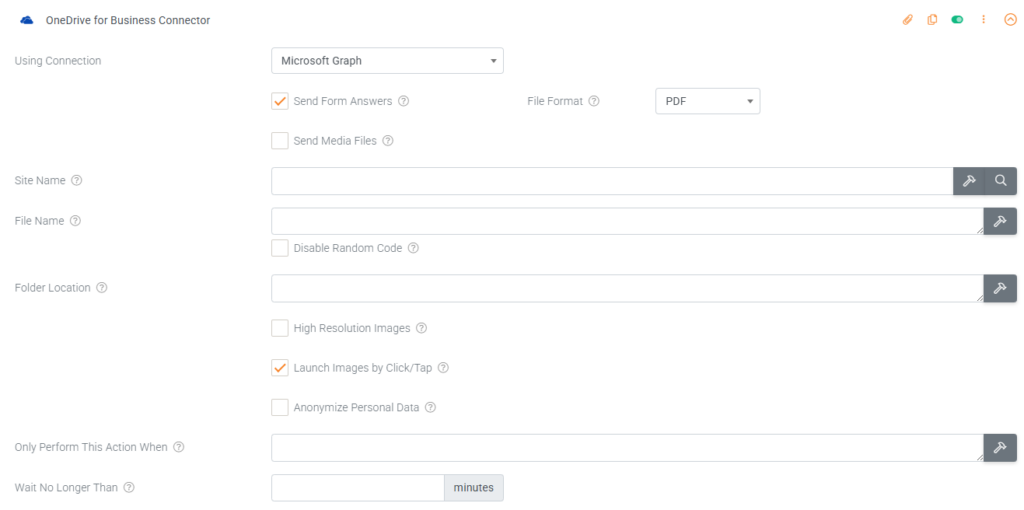Open formula builder hammer for File Name
The height and width of the screenshot is (510, 1024).
pos(1000,221)
